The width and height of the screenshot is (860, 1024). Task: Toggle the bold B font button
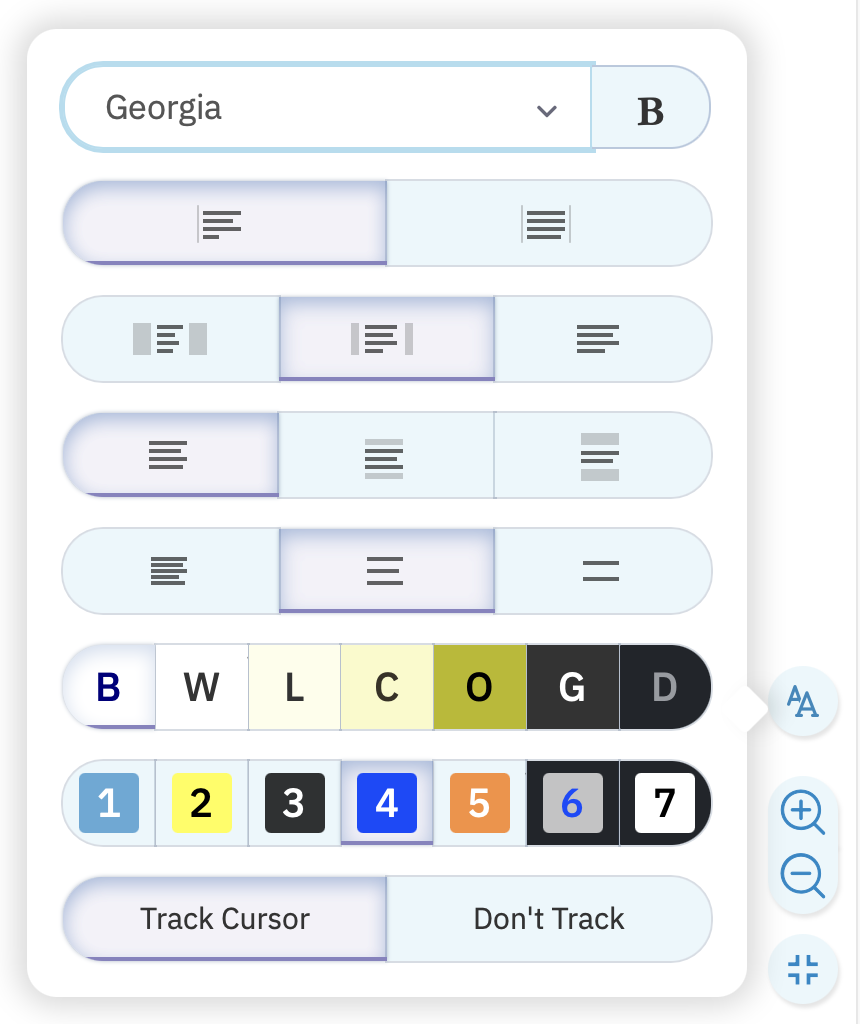(650, 108)
